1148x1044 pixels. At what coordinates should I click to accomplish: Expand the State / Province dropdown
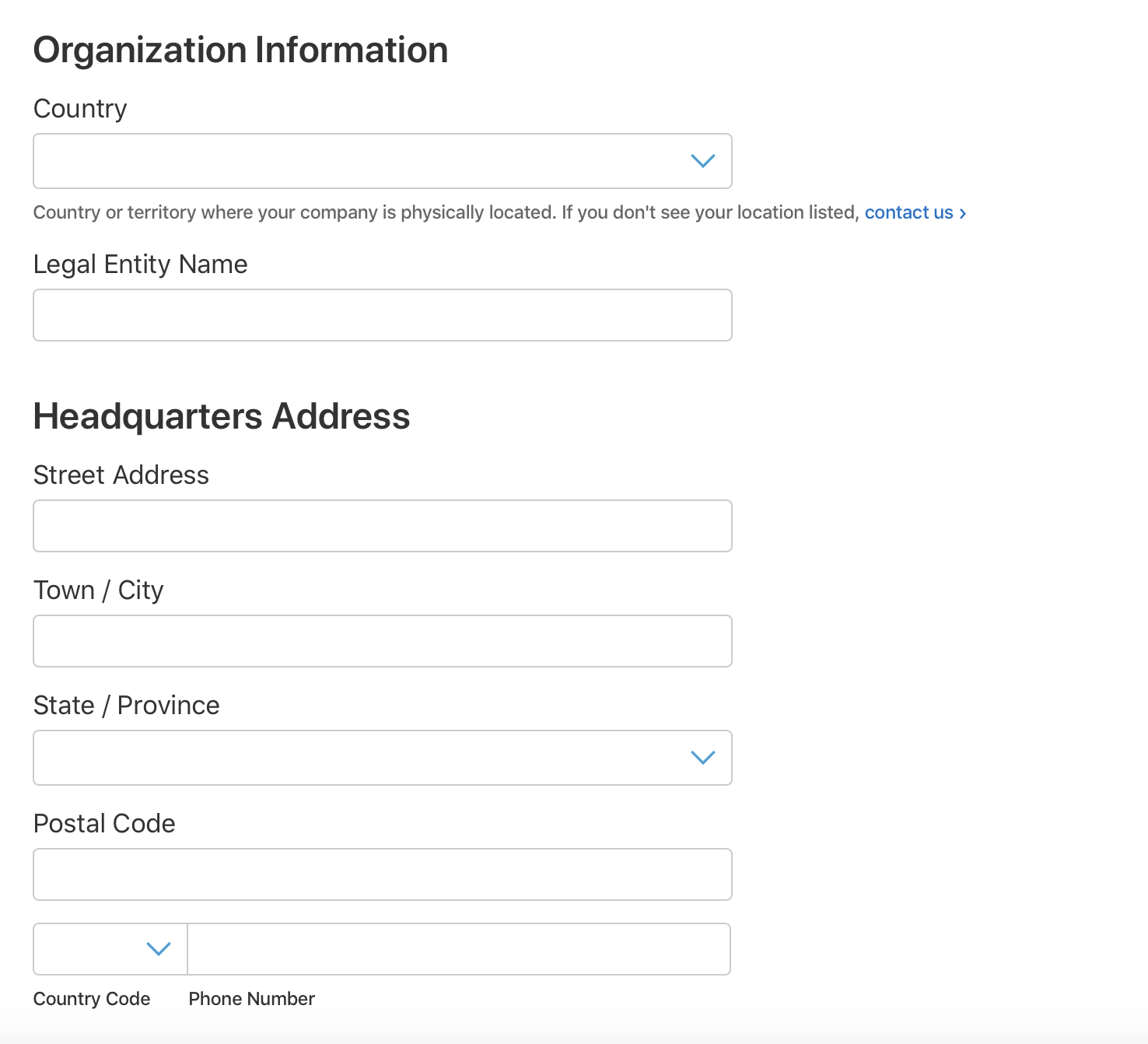point(383,758)
